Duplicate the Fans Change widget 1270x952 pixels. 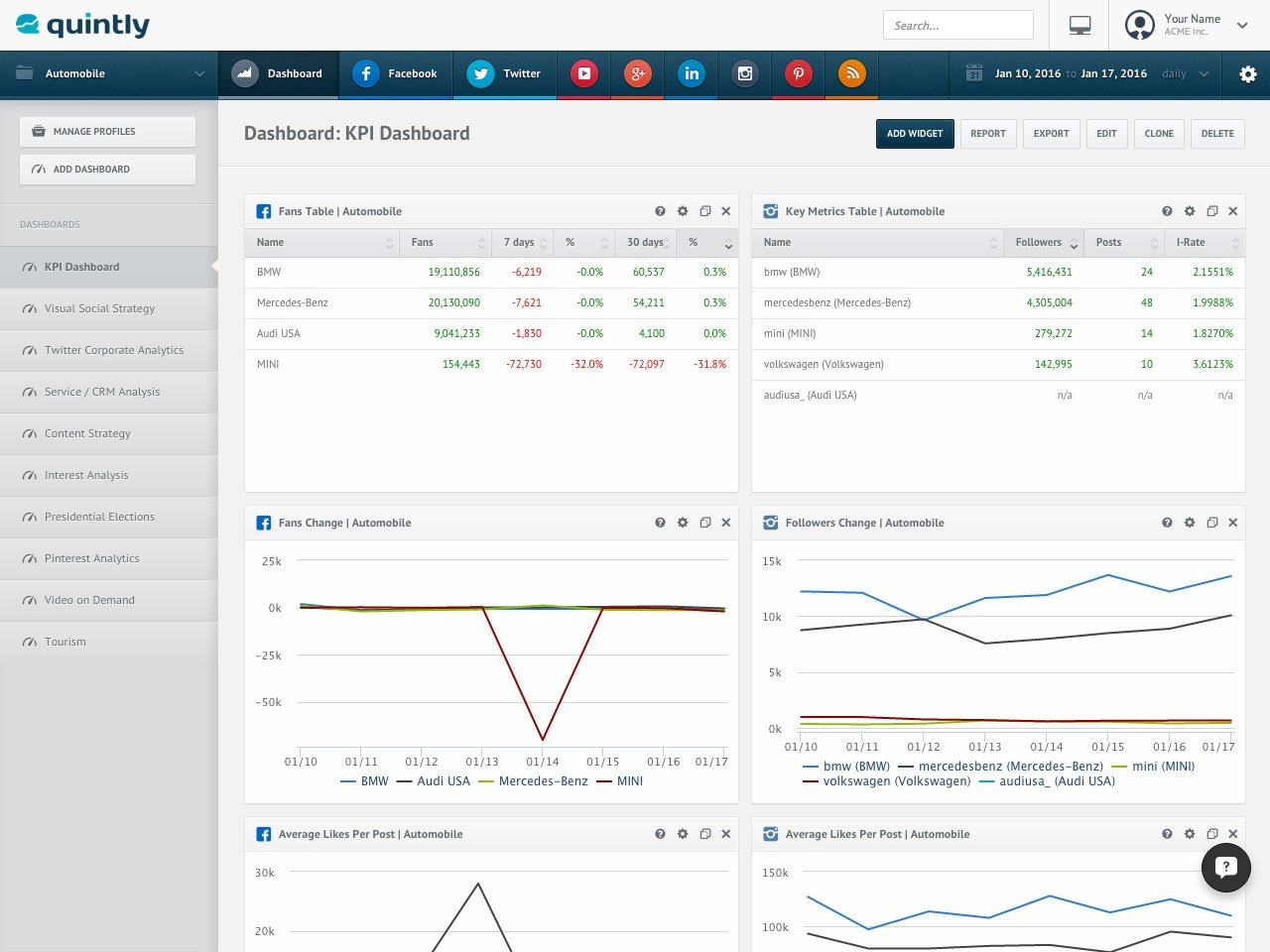click(705, 523)
